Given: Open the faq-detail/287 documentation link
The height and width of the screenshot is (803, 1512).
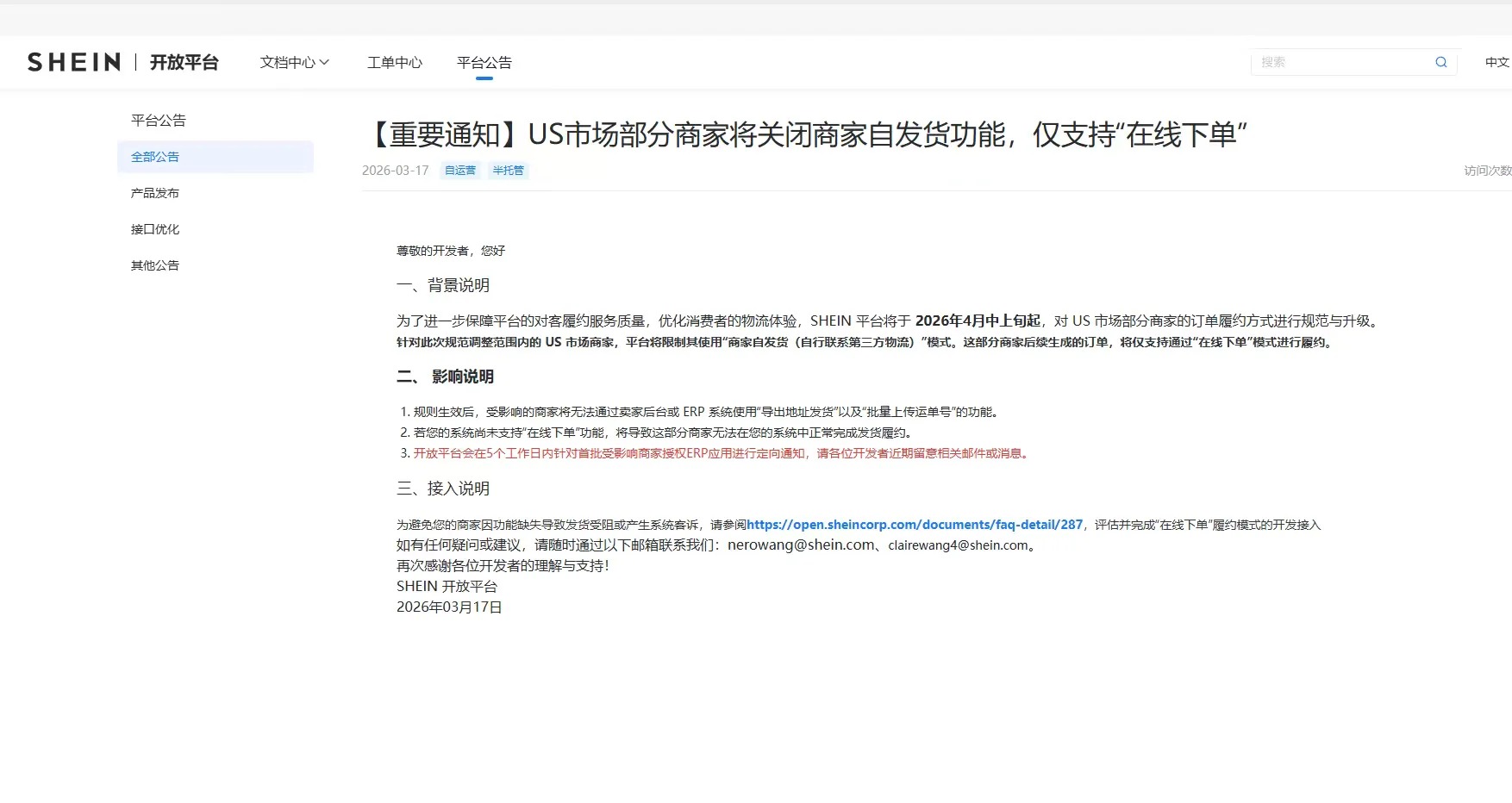Looking at the screenshot, I should 914,524.
